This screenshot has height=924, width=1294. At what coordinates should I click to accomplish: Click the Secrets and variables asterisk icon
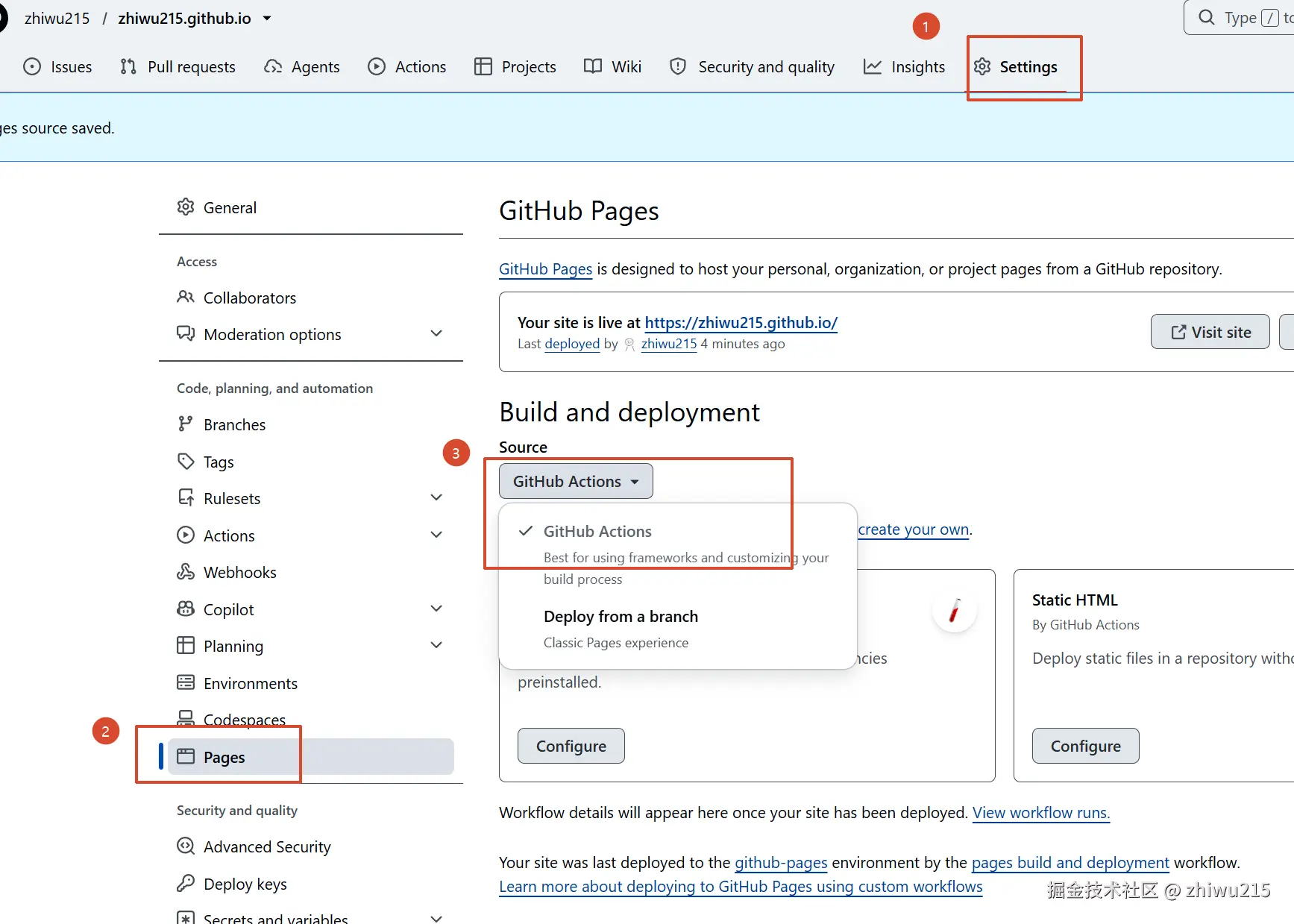(186, 918)
